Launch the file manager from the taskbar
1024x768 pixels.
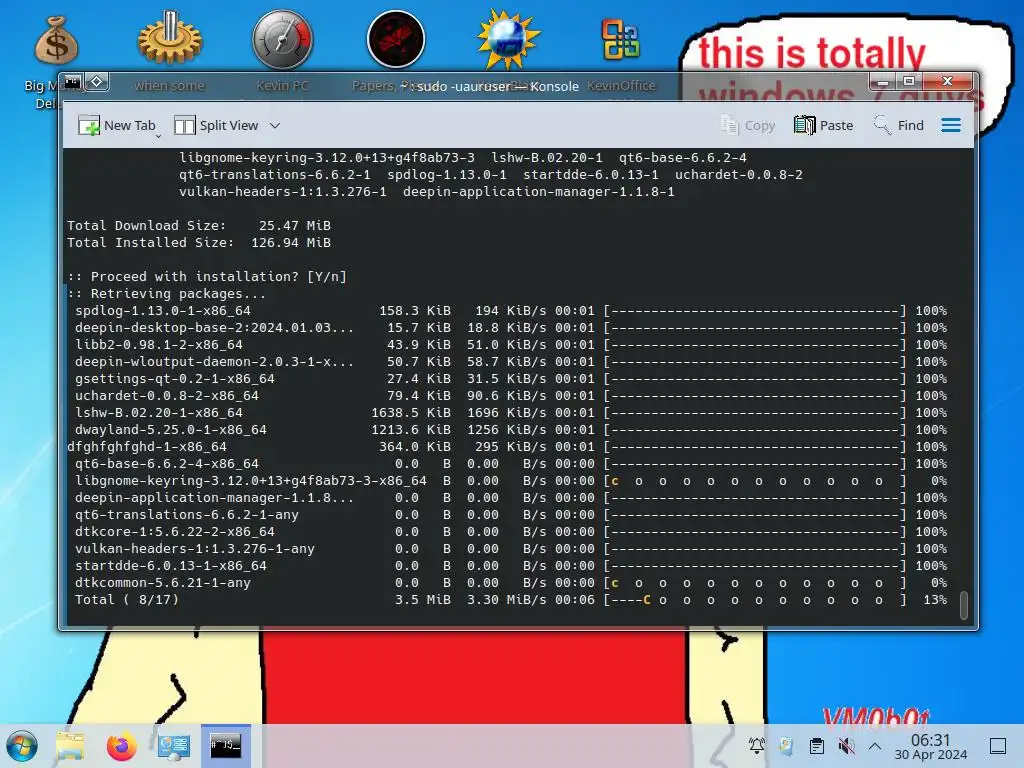(x=70, y=746)
